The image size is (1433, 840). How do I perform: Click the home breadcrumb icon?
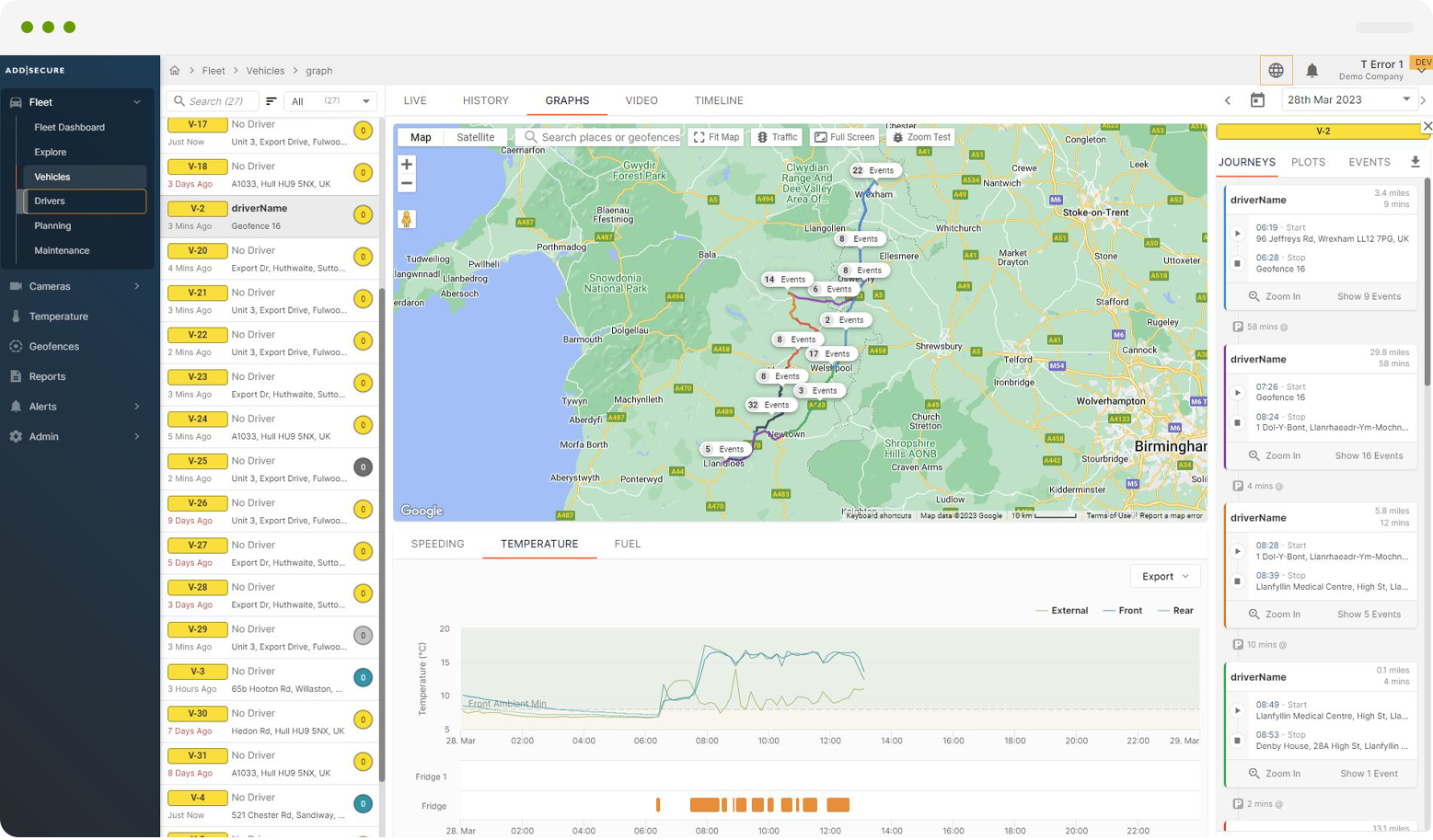point(175,70)
